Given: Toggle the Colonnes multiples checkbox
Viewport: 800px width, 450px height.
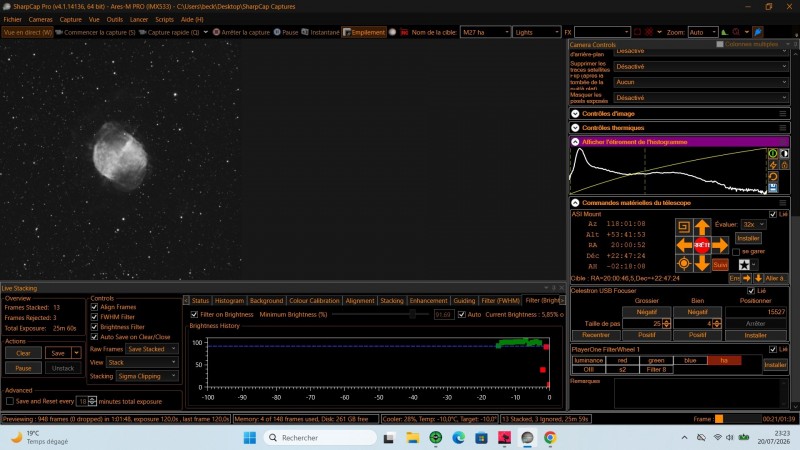Looking at the screenshot, I should click(x=720, y=44).
